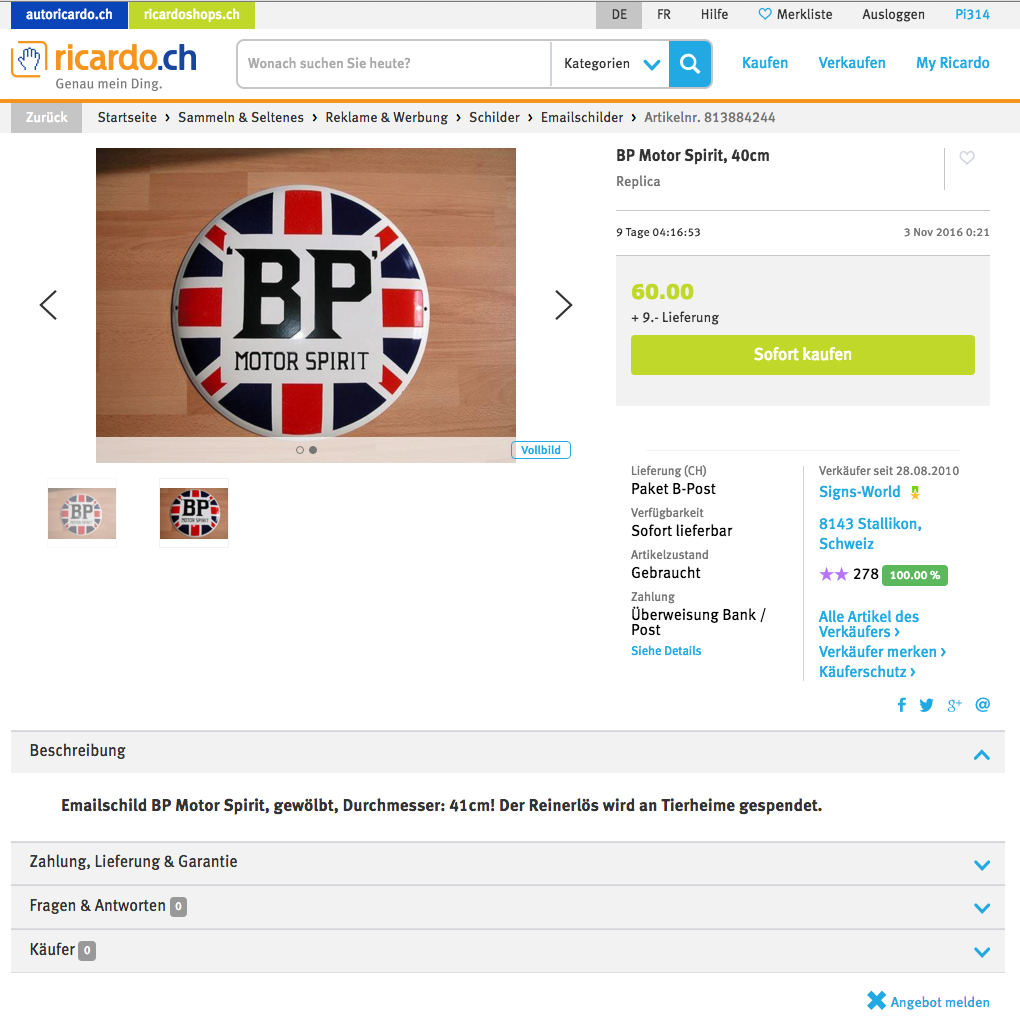Switch the site language to FR
1020x1017 pixels.
(x=664, y=14)
